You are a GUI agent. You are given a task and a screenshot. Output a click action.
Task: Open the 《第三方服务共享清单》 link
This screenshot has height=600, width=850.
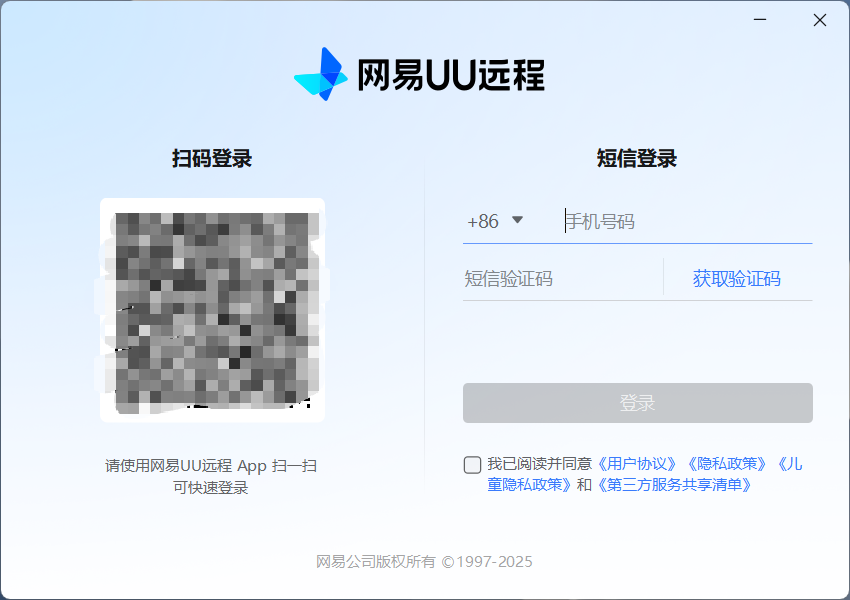674,484
